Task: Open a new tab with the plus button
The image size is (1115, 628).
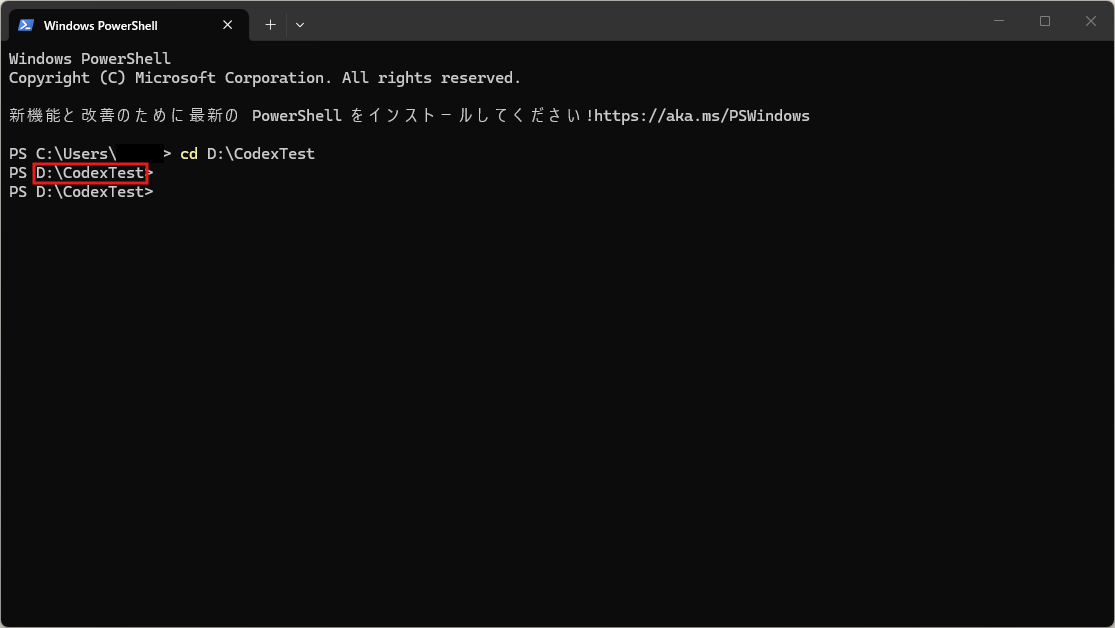Action: [270, 25]
